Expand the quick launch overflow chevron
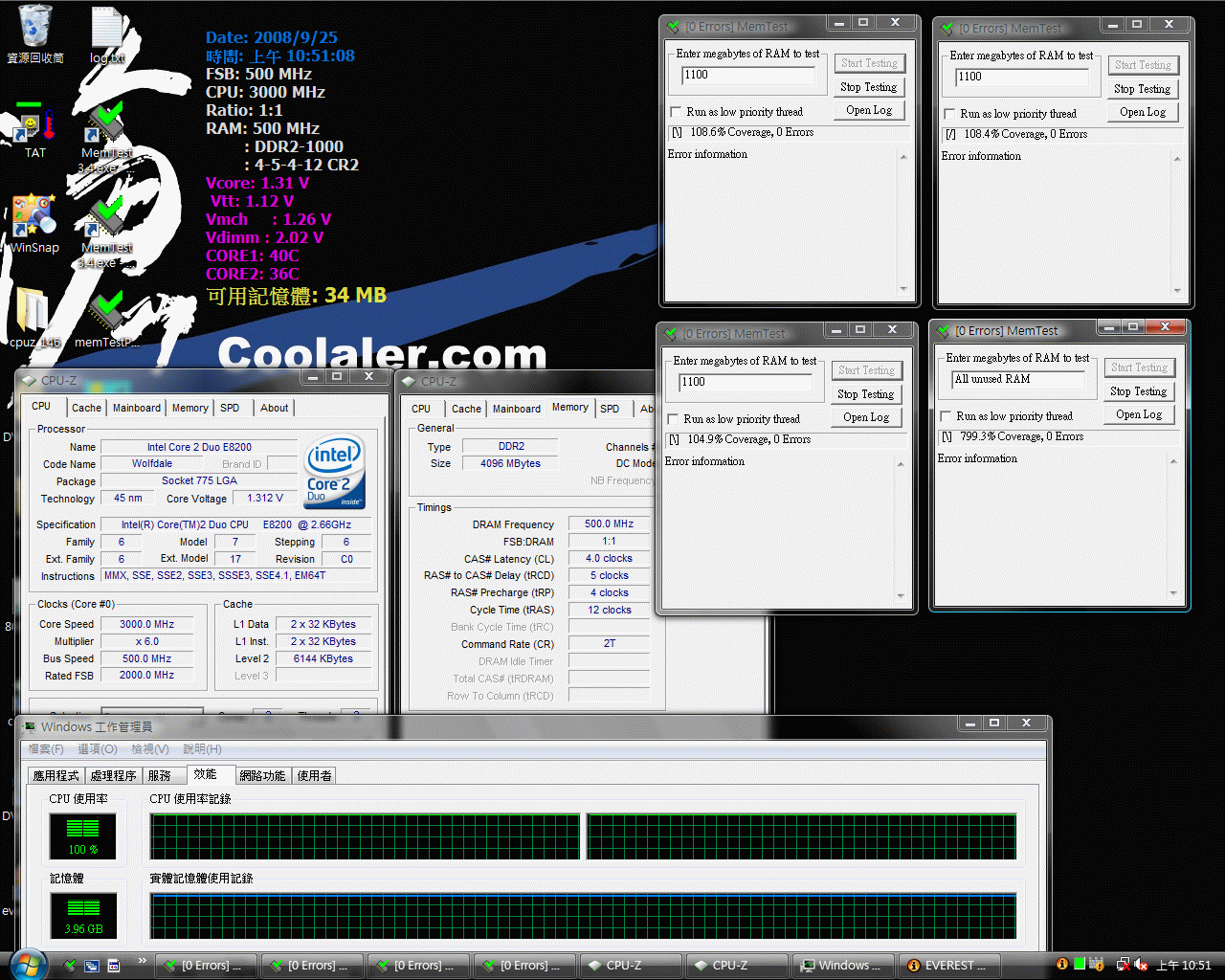Image resolution: width=1225 pixels, height=980 pixels. coord(143,961)
